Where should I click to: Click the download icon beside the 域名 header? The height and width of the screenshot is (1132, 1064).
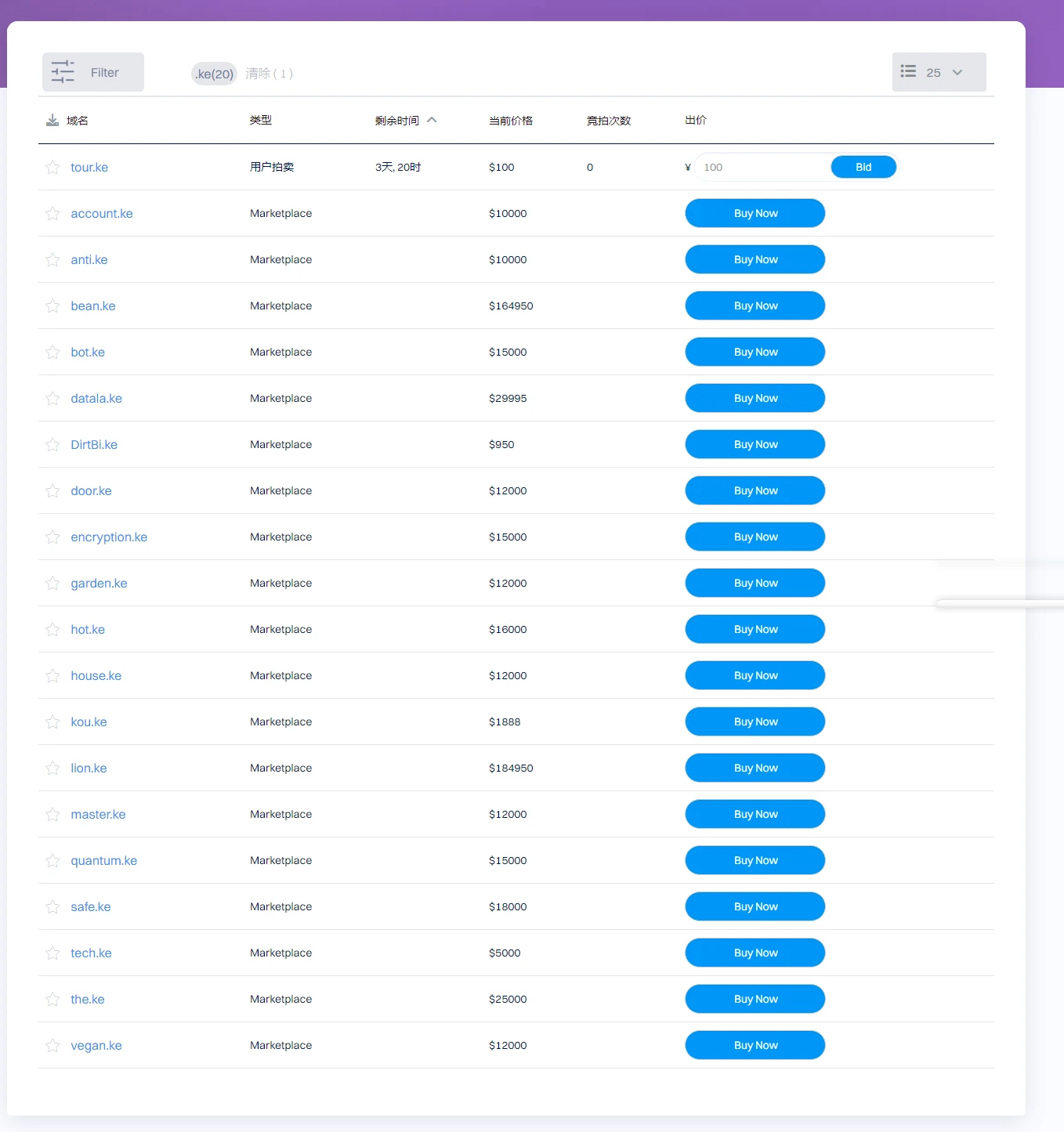(52, 120)
